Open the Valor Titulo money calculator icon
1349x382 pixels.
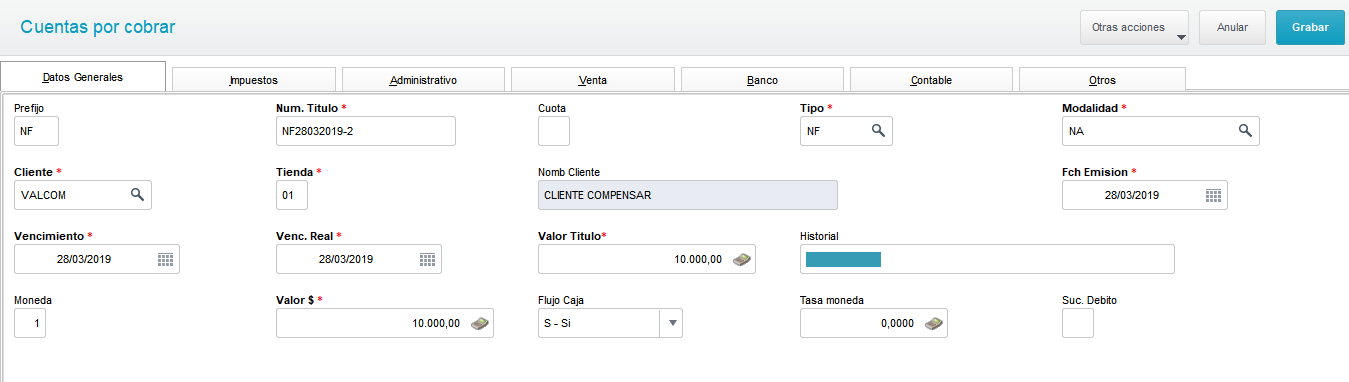(x=741, y=259)
